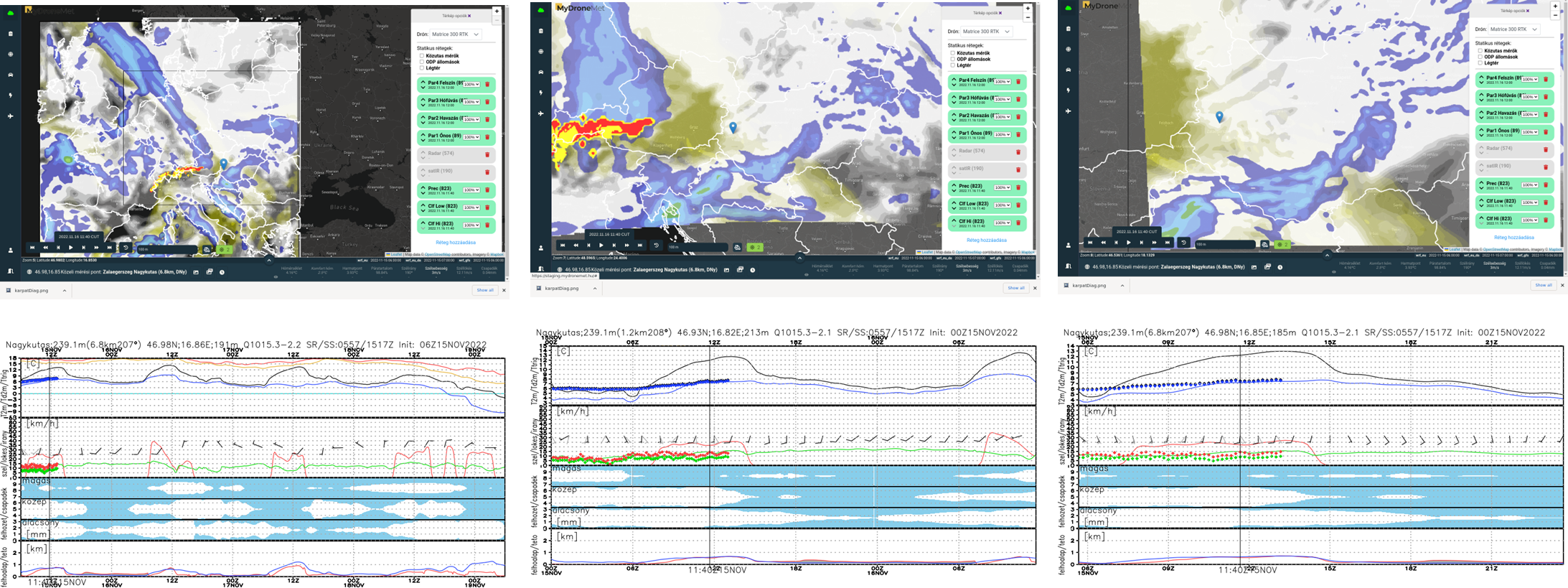
Task: Delete the Clf Hi (823) layer in left screenshot
Action: click(487, 225)
